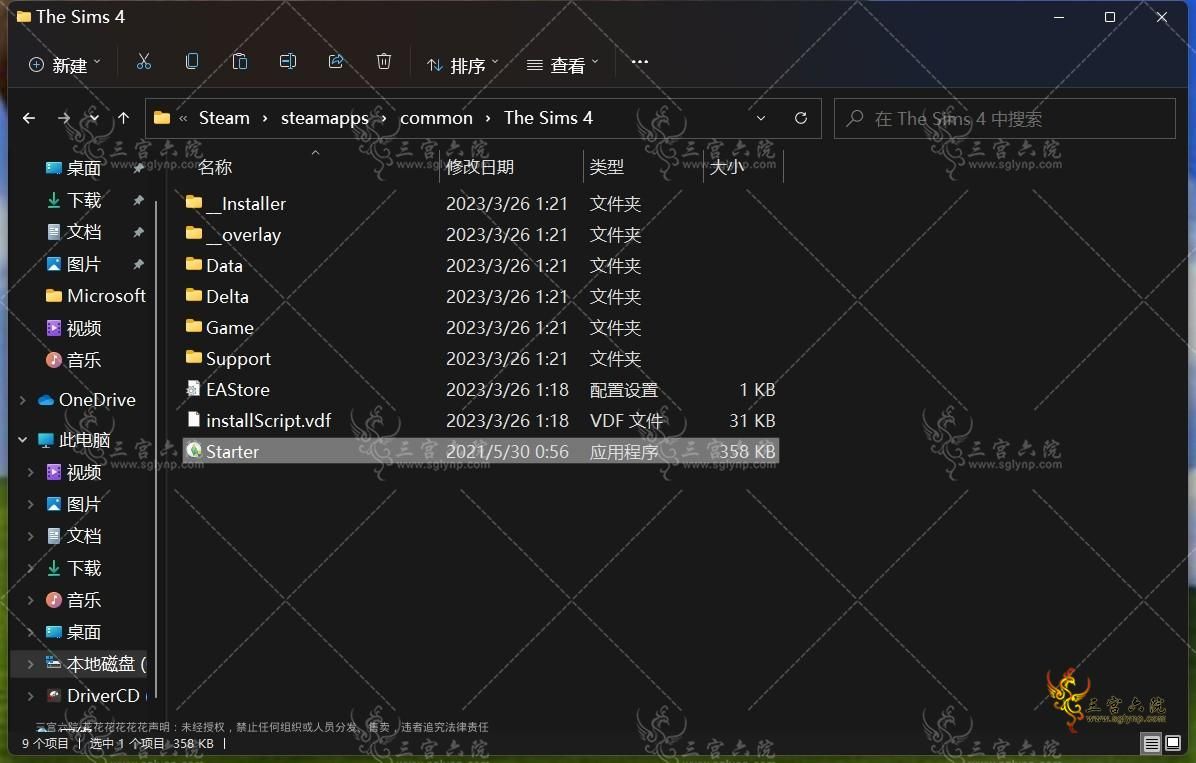The image size is (1196, 763).
Task: Select the Delta folder
Action: pyautogui.click(x=481, y=297)
